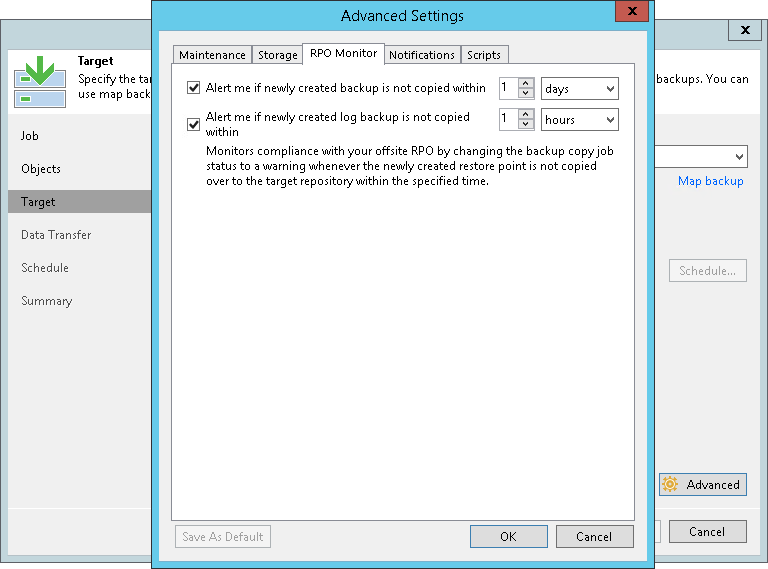Increase the backup copy days value
This screenshot has height=569, width=768.
point(526,83)
